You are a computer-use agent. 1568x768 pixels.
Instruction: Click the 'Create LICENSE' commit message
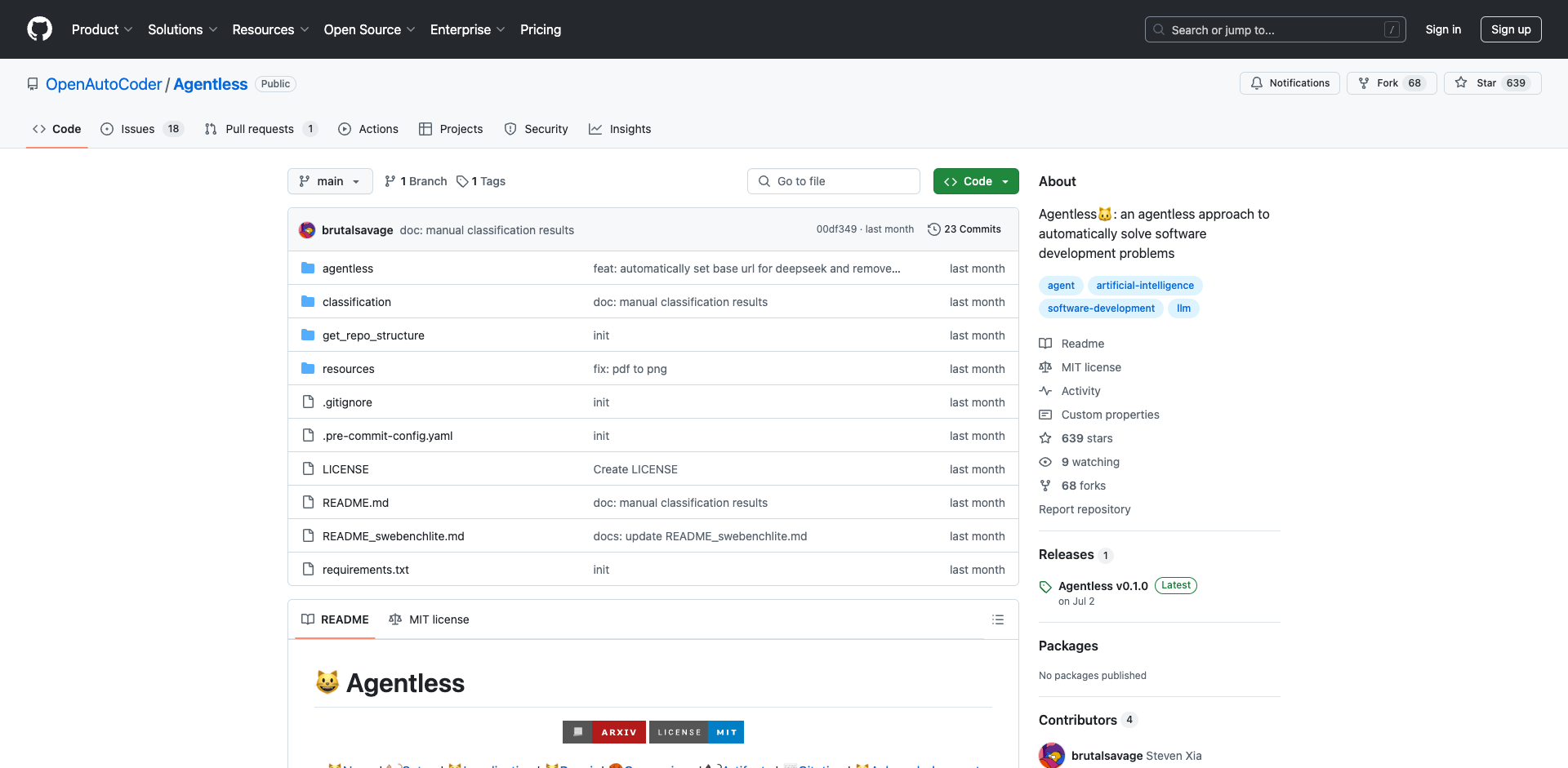(635, 469)
